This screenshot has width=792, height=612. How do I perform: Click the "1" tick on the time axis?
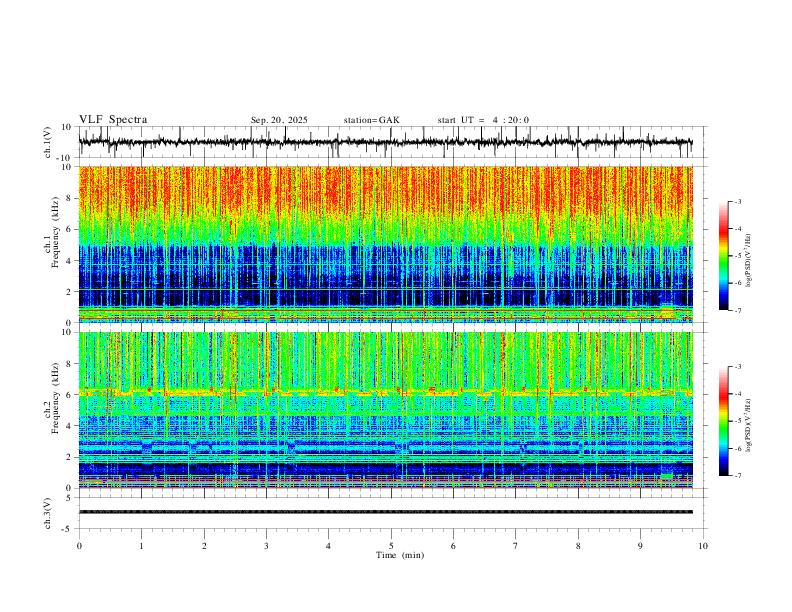pos(142,546)
